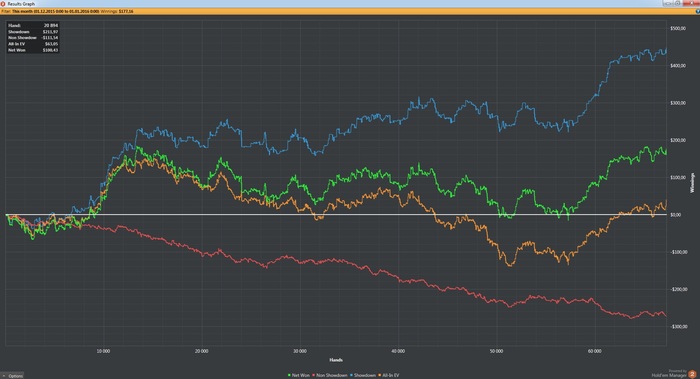Click the $0,00 axis label
This screenshot has width=700, height=379.
tap(676, 215)
